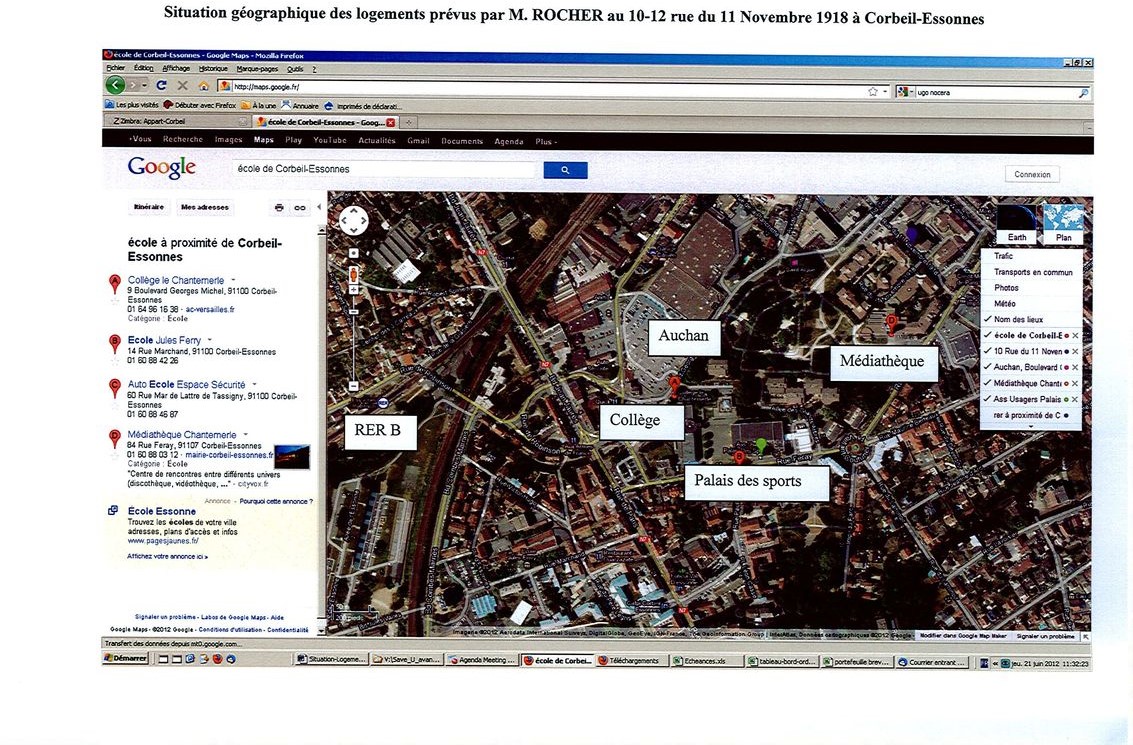Click the print icon in Maps panel
Viewport: 1133px width, 745px height.
[x=279, y=207]
